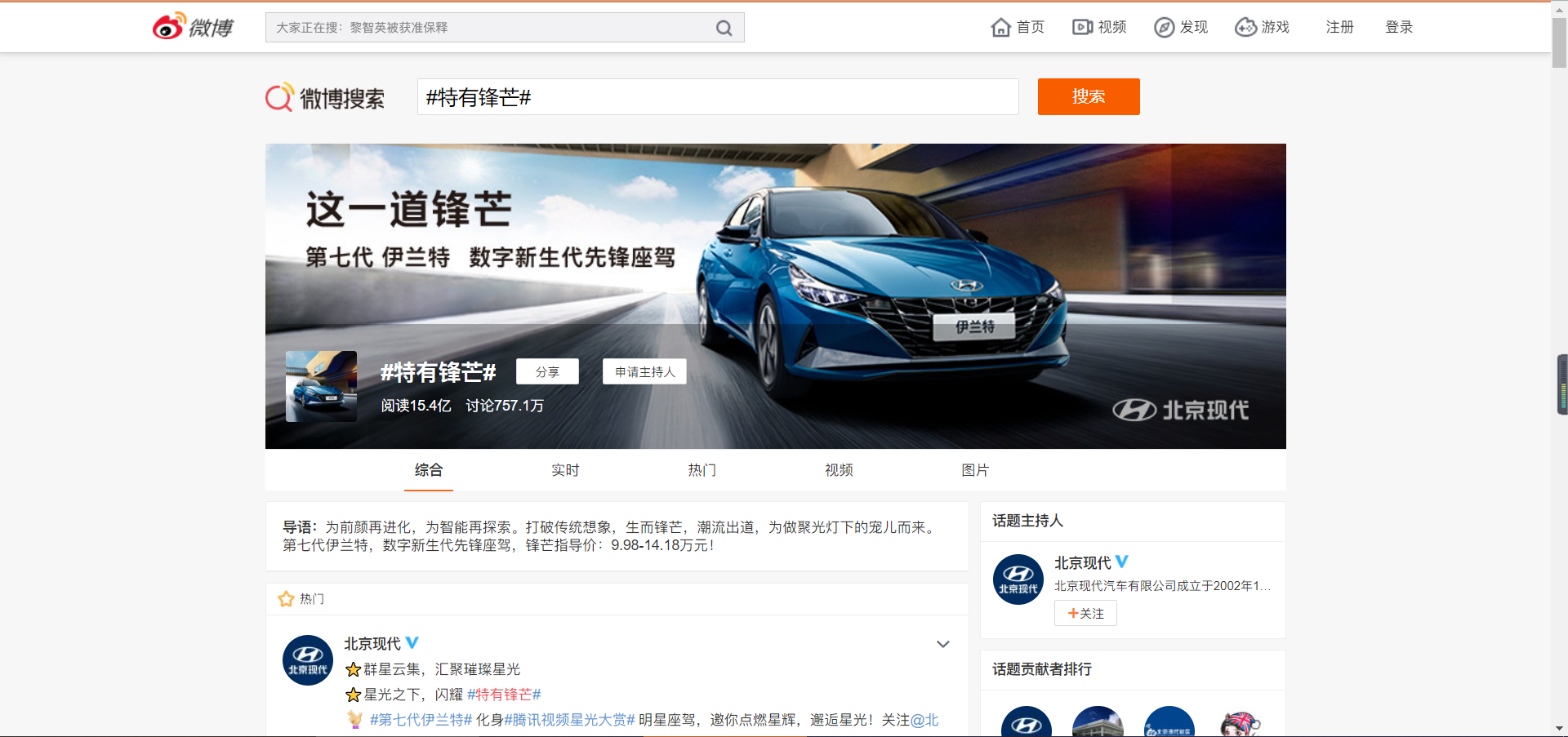Image resolution: width=1568 pixels, height=737 pixels.
Task: Click the magnifier icon in top search box
Action: 724,28
